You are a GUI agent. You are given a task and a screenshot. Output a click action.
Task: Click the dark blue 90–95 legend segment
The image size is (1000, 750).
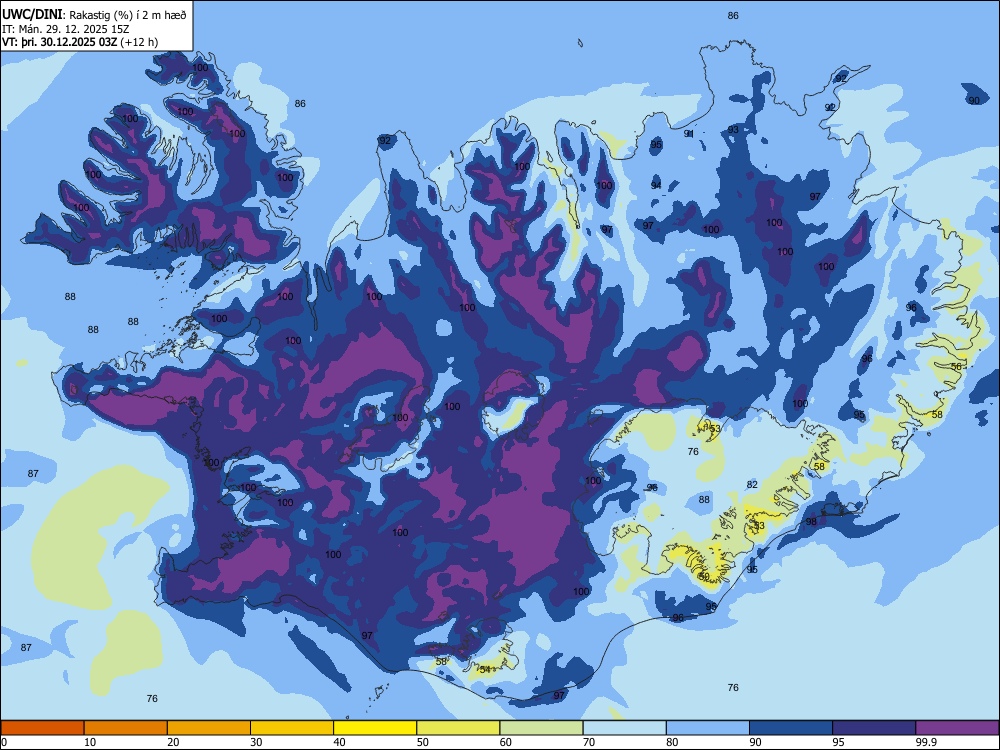(791, 728)
